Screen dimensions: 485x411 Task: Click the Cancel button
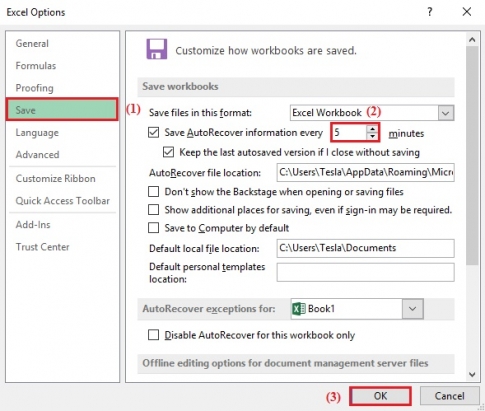tap(449, 396)
